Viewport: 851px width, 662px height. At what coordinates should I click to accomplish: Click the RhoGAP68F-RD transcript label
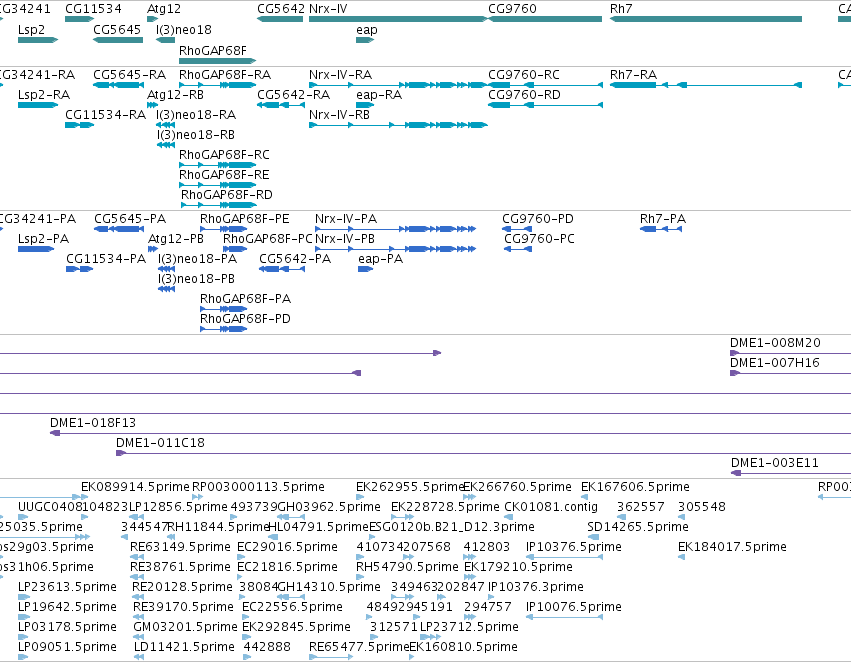tap(227, 194)
